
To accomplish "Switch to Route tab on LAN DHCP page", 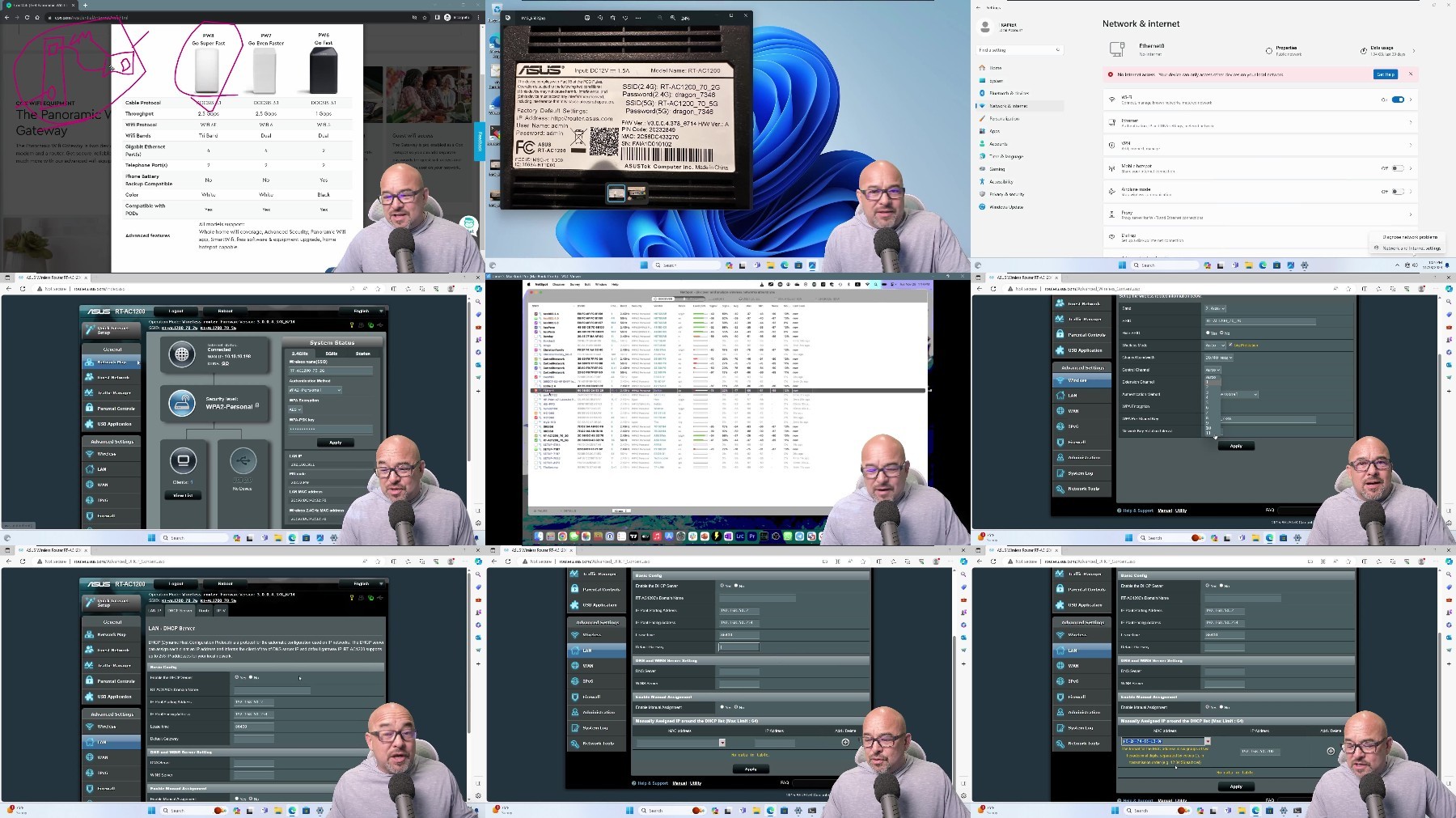I will tap(204, 611).
